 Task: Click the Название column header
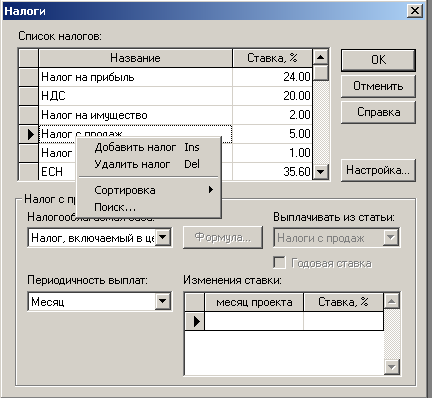(135, 58)
